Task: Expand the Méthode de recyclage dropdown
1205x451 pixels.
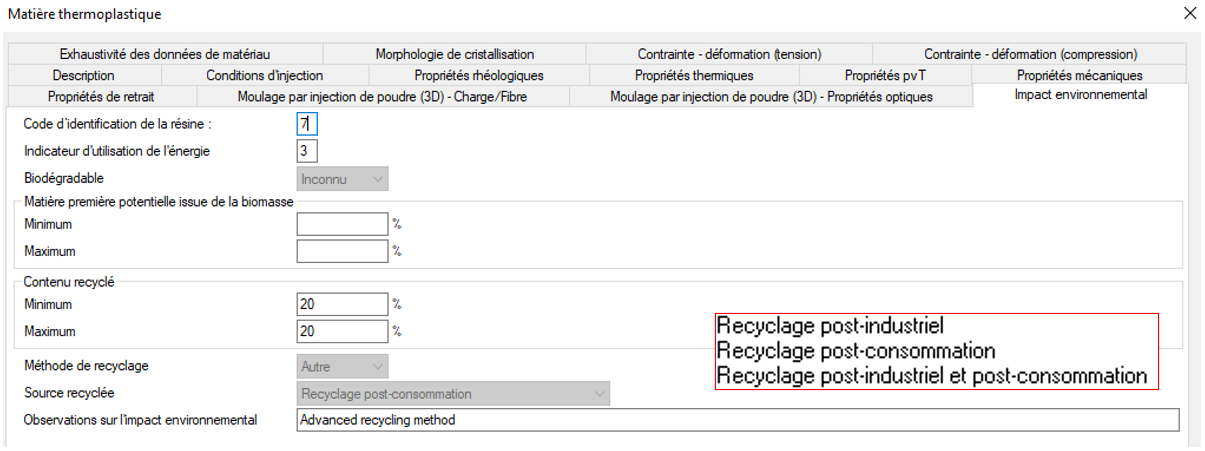Action: [x=343, y=367]
